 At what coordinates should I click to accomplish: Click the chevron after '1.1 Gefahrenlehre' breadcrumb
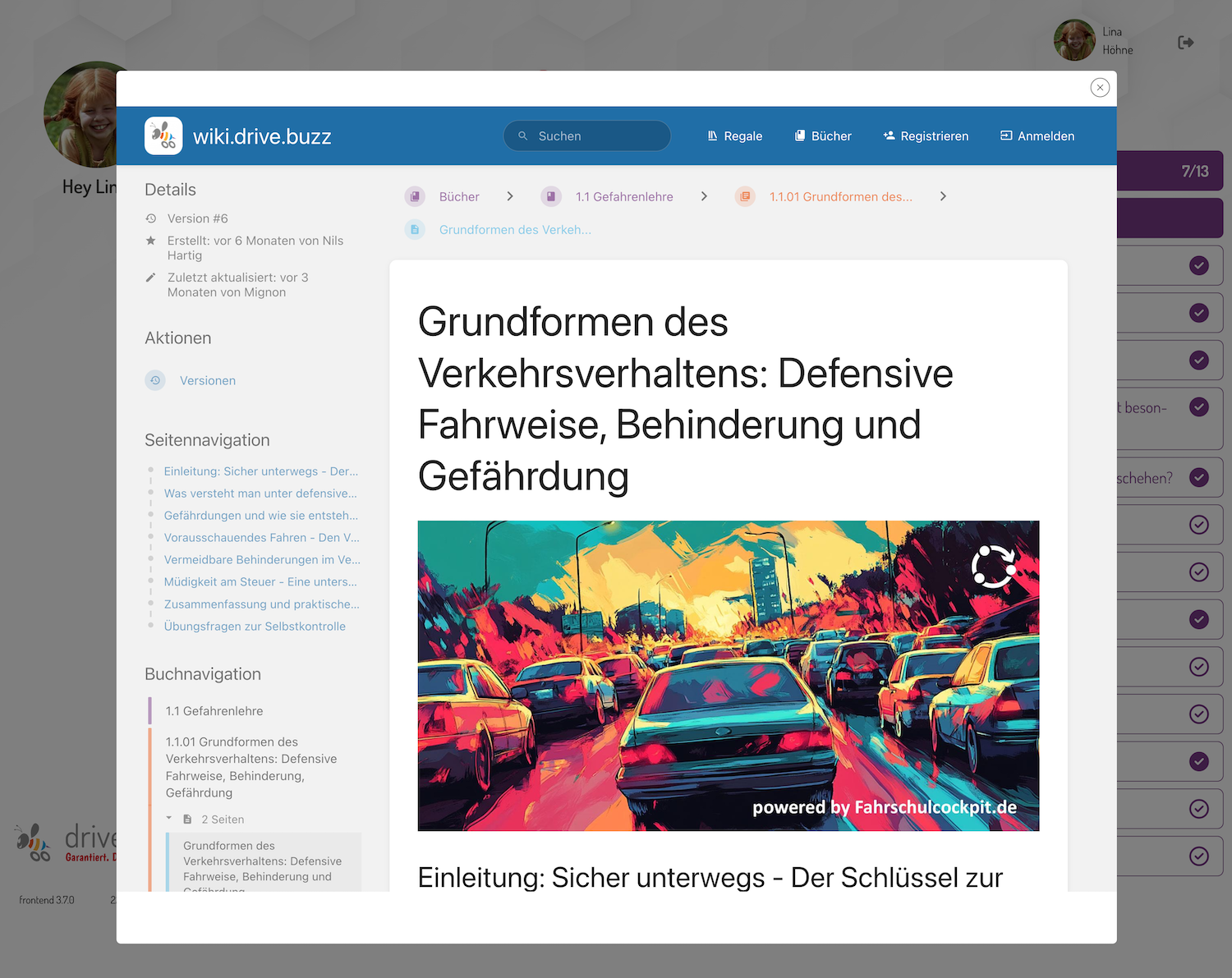click(704, 196)
